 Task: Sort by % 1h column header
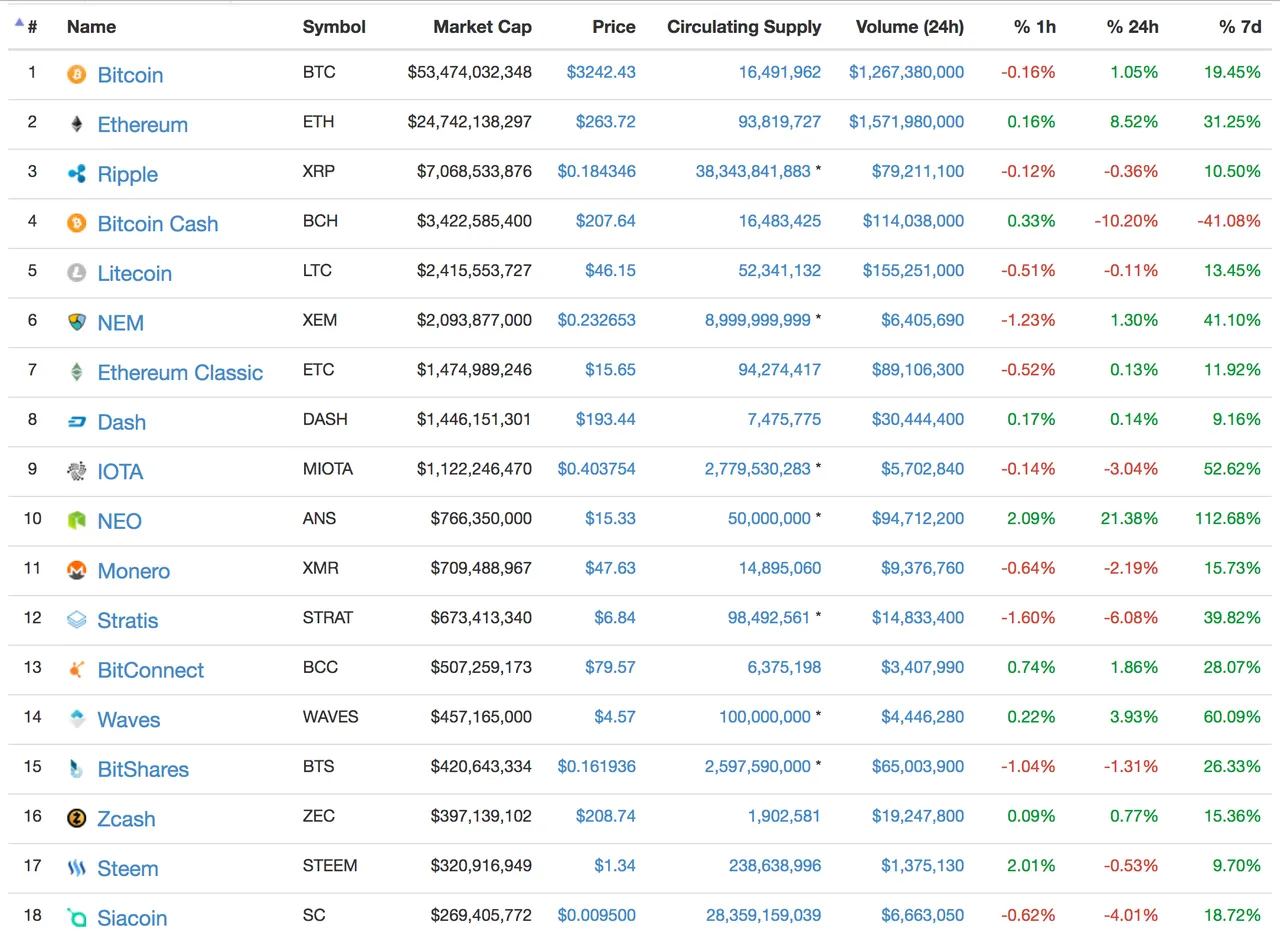[x=1034, y=27]
